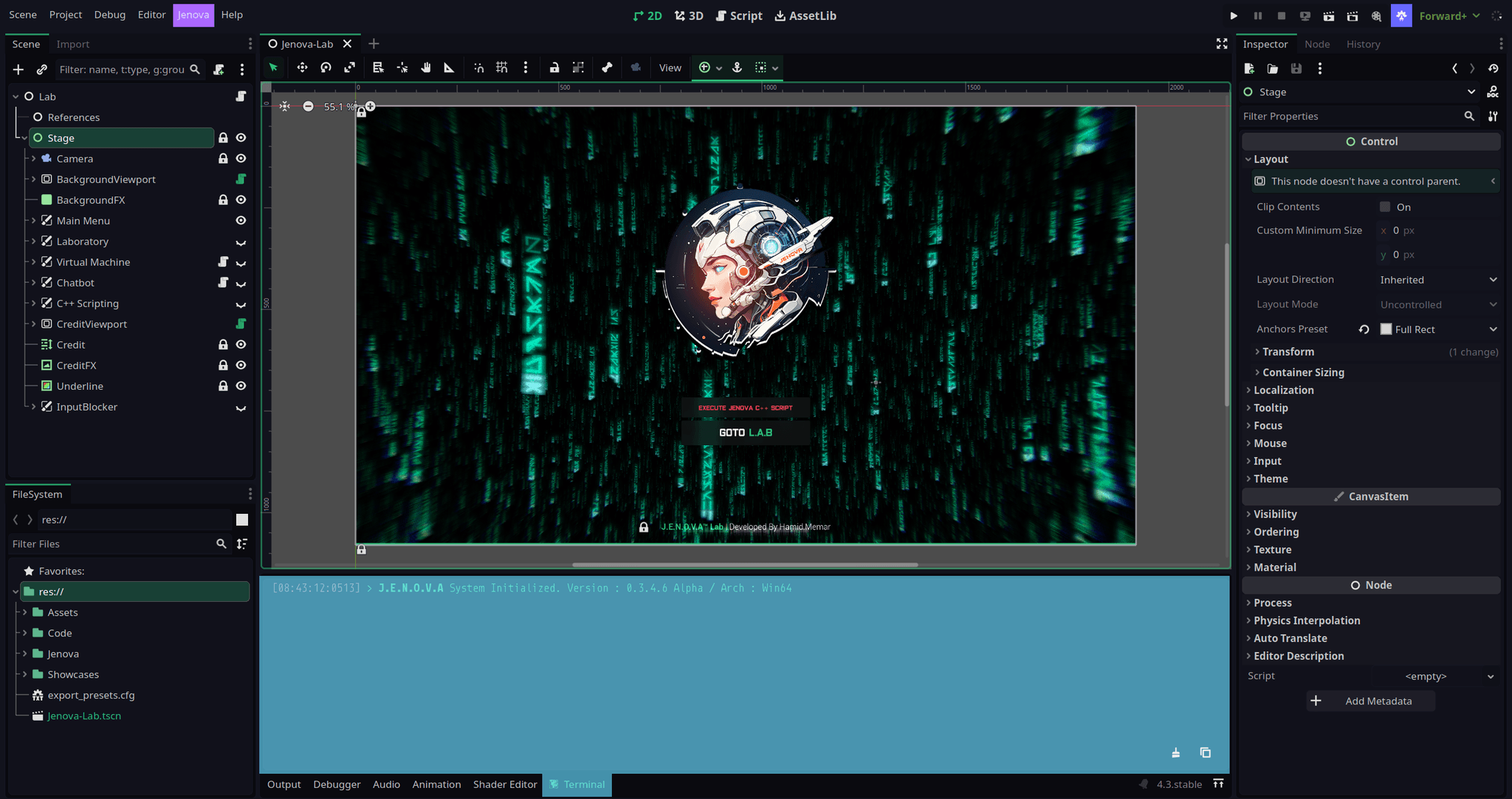Click the Lock selected node icon
This screenshot has width=1512, height=799.
[x=554, y=68]
